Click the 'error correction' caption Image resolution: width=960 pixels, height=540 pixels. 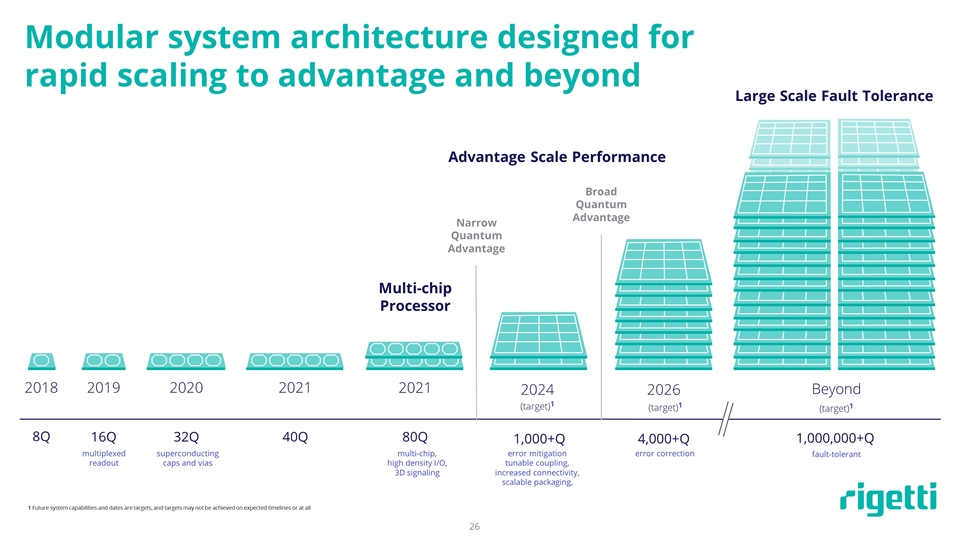point(665,454)
